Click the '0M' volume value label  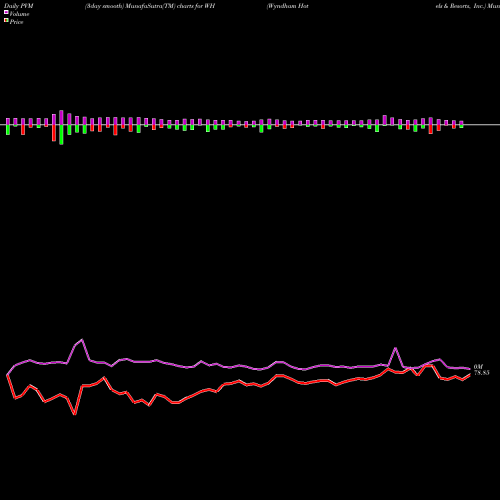(478, 367)
